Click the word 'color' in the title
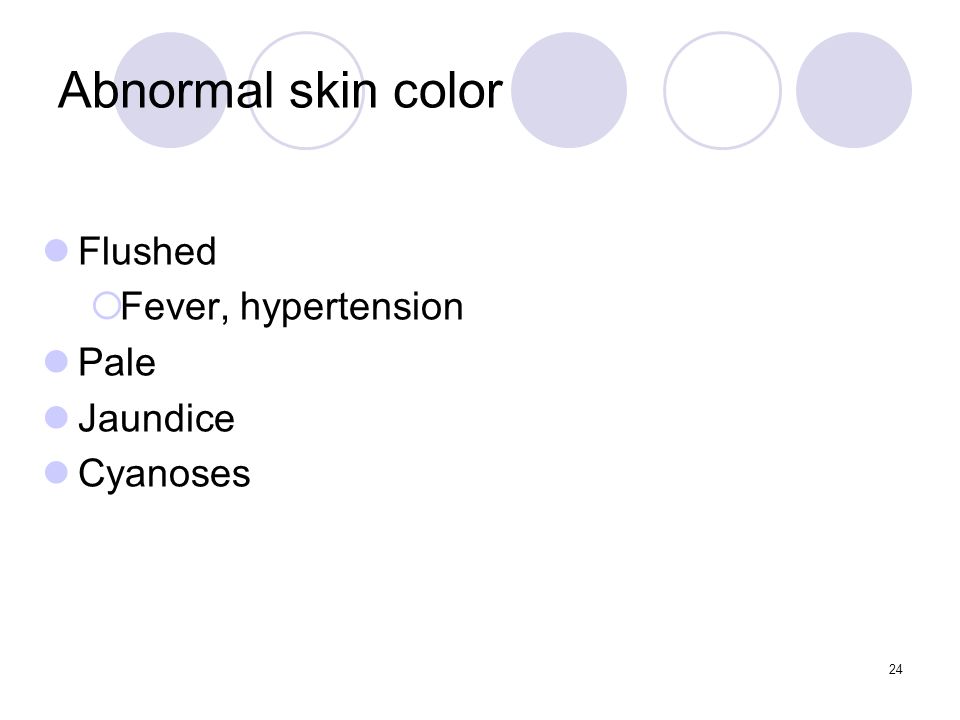Screen dimensions: 960x720 [448, 92]
